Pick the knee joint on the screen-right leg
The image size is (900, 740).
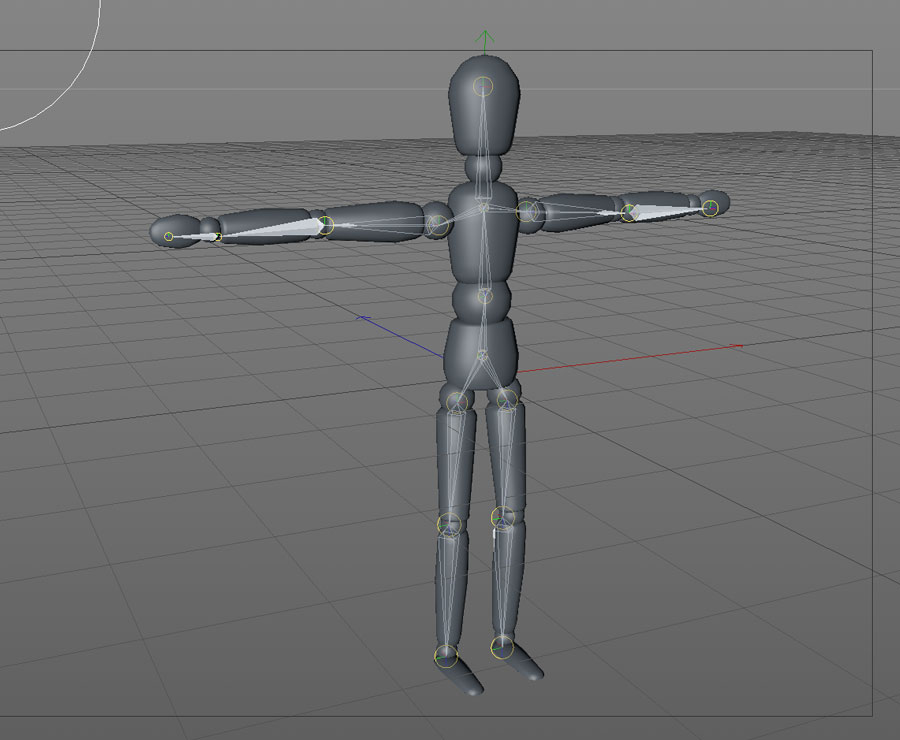point(502,517)
